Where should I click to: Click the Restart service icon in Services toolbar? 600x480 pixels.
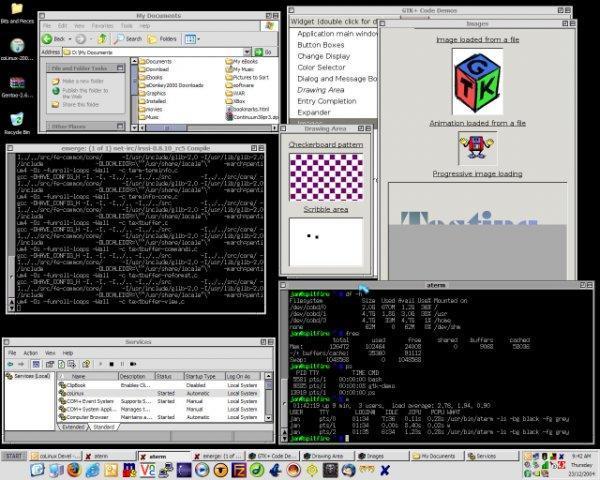pyautogui.click(x=133, y=364)
